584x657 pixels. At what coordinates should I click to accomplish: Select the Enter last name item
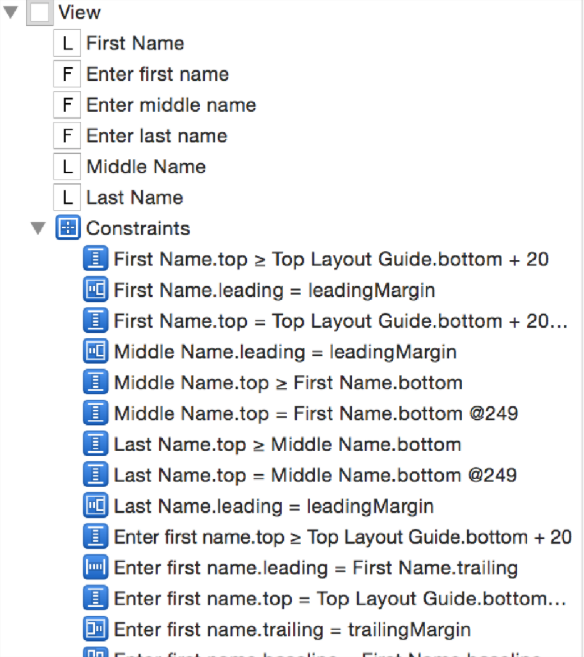pyautogui.click(x=157, y=136)
